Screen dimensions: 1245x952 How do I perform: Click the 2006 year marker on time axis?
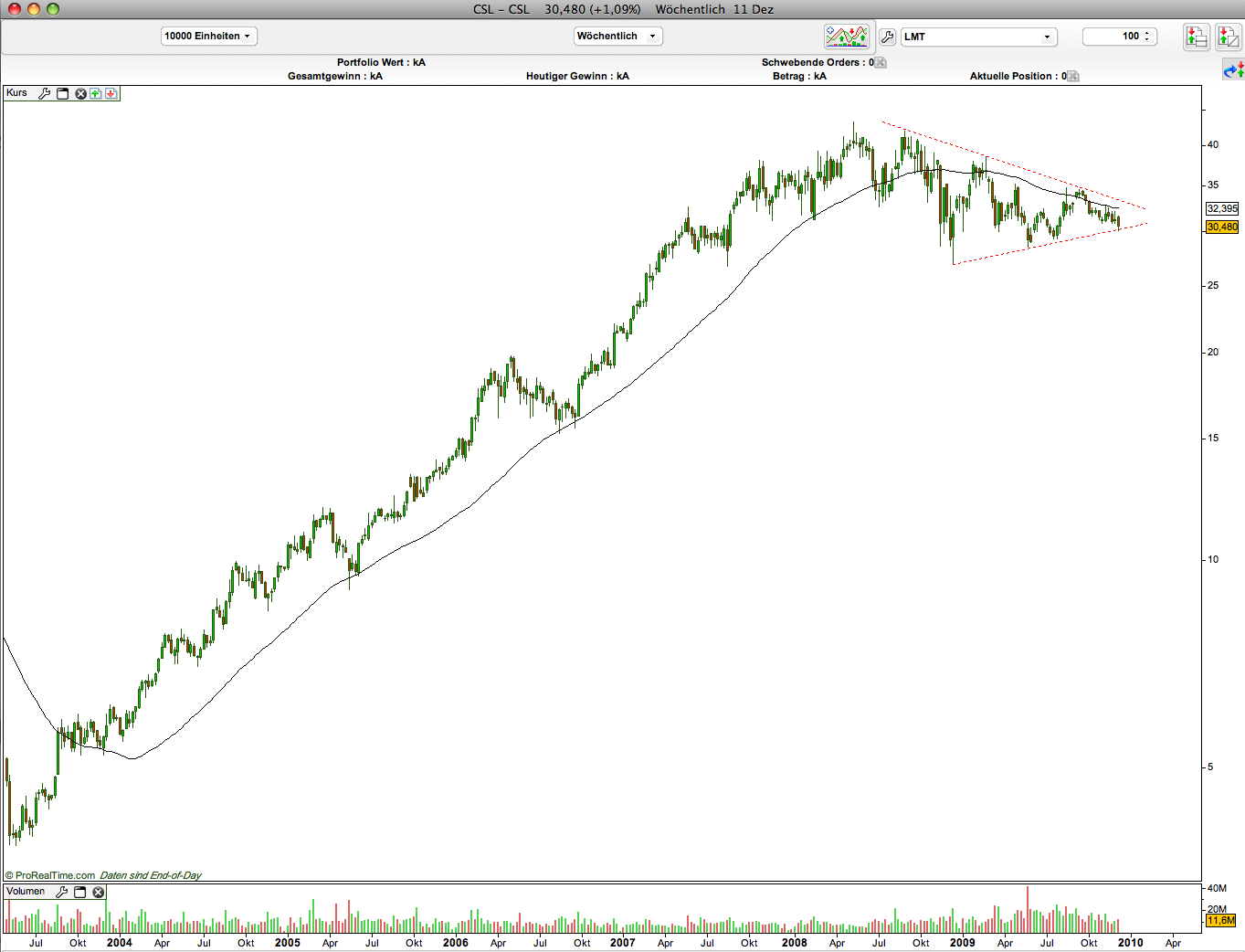point(456,943)
